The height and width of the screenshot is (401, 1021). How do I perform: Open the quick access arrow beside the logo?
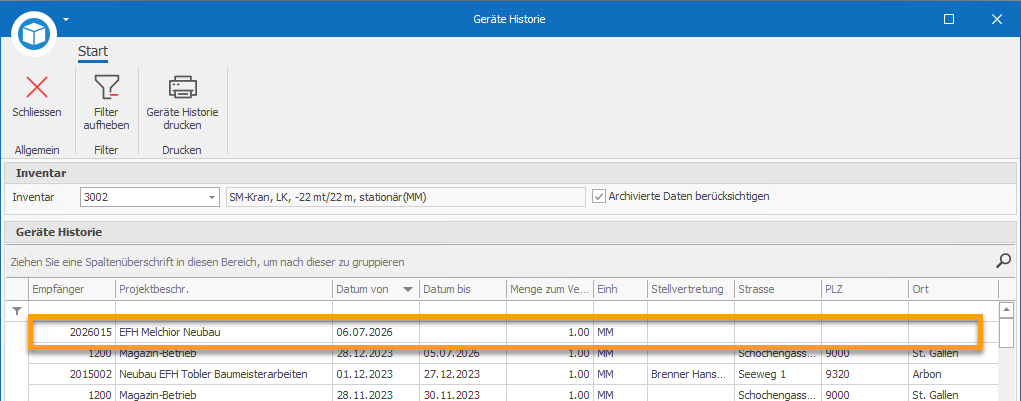click(66, 19)
